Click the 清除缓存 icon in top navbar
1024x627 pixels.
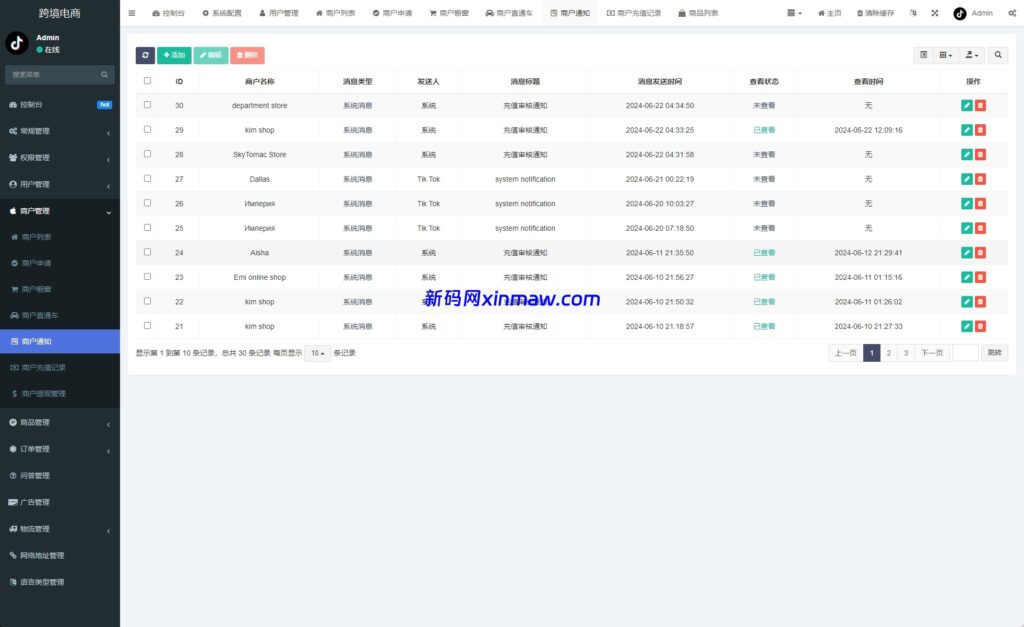[862, 14]
